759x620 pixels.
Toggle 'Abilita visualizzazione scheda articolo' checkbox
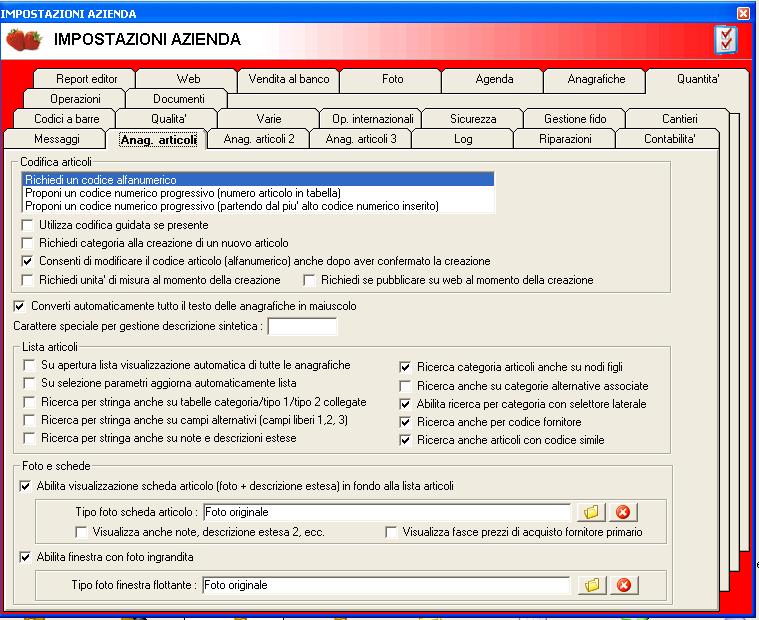pos(25,486)
